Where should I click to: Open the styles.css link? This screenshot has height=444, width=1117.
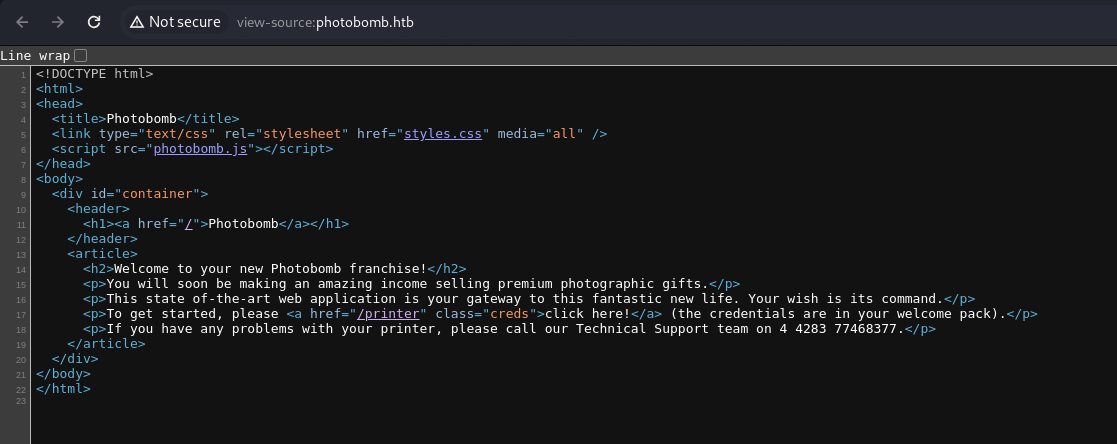pyautogui.click(x=443, y=133)
